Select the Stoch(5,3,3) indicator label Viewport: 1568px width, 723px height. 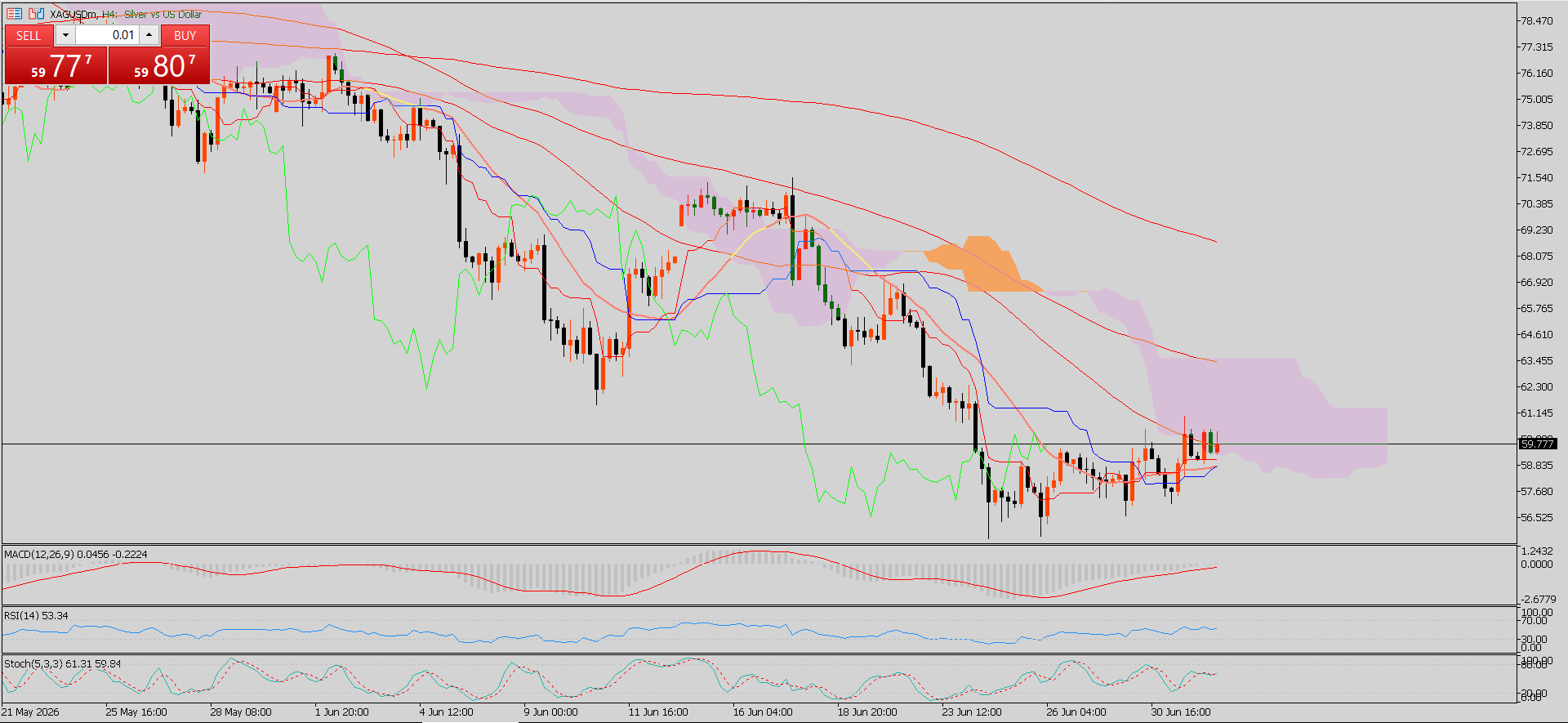point(63,663)
